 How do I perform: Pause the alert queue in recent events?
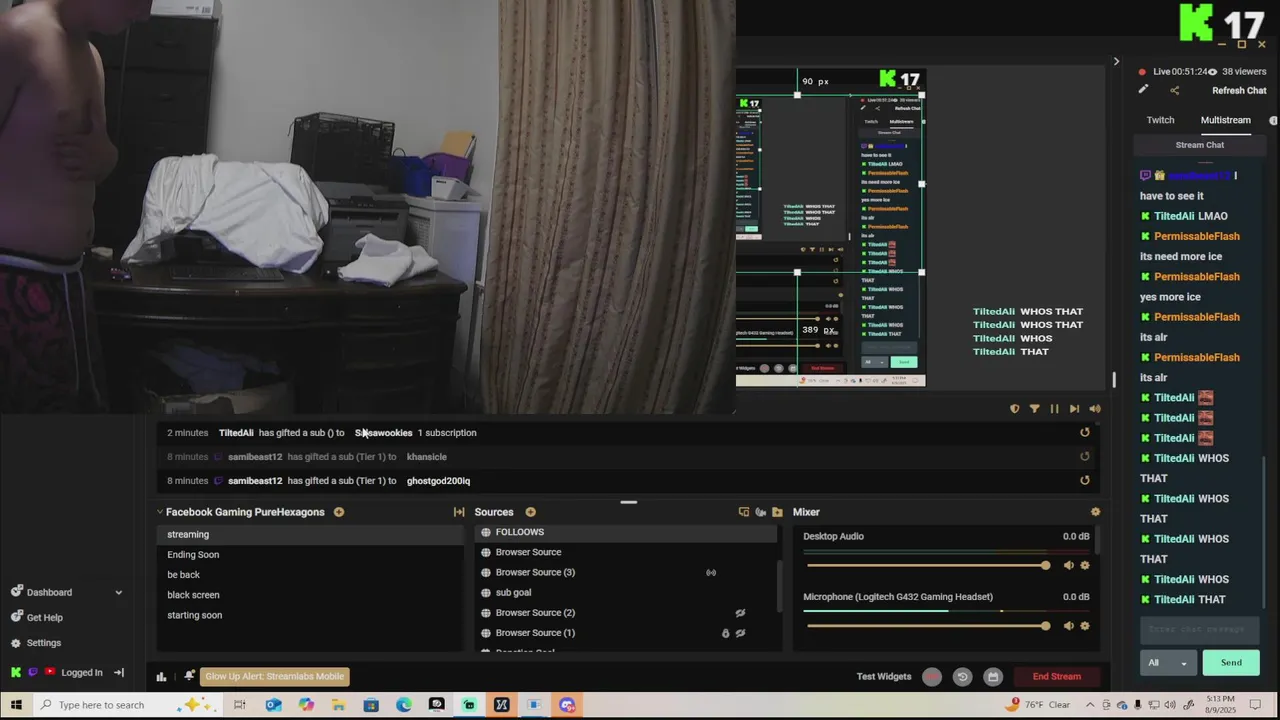1054,409
